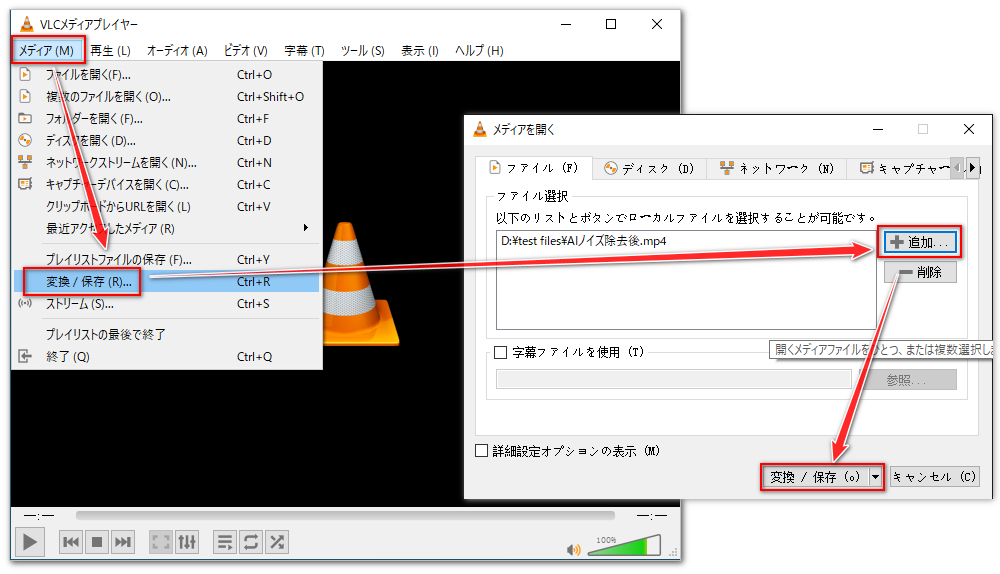The height and width of the screenshot is (574, 1000).
Task: Choose ファイルを開く(F)... menu entry
Action: click(x=167, y=75)
